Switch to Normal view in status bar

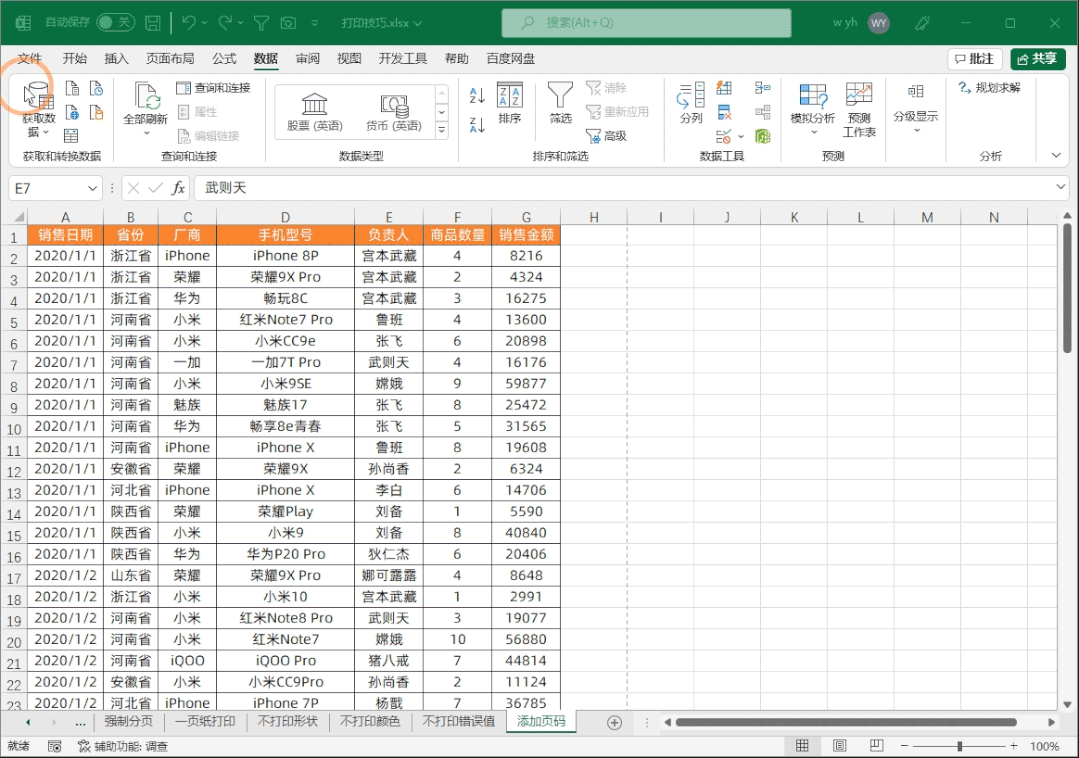point(802,746)
